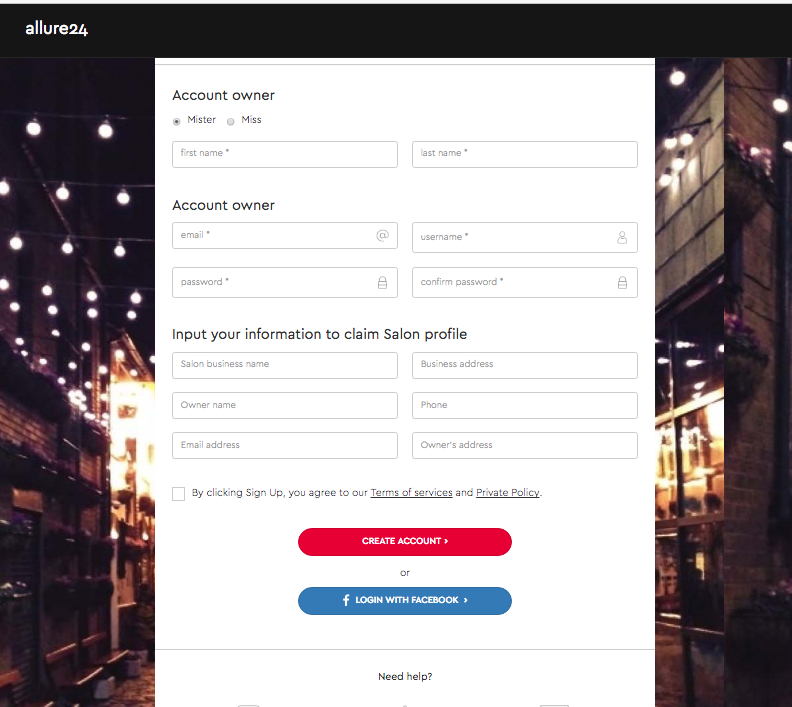This screenshot has height=707, width=792.
Task: Tick the terms agreement checkbox
Action: pyautogui.click(x=179, y=494)
